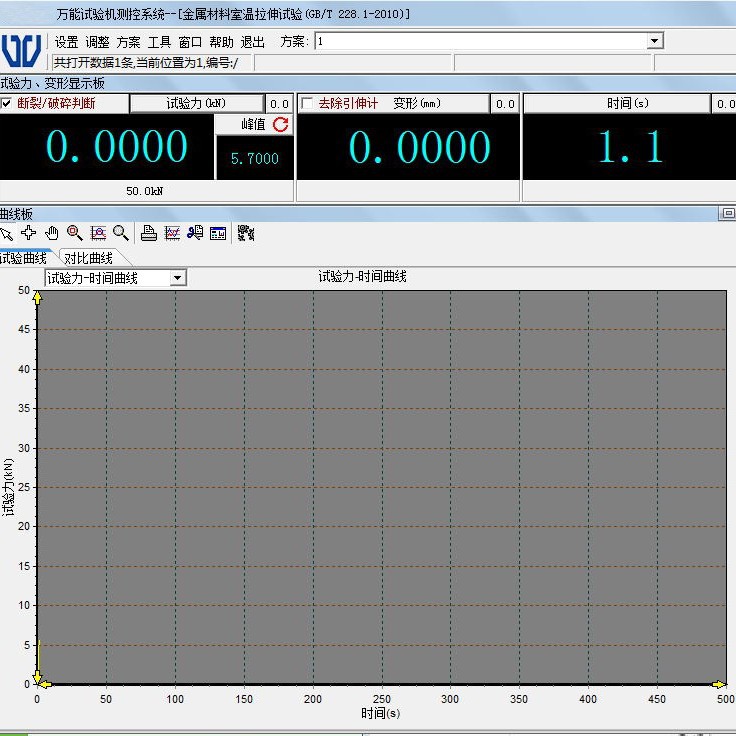736x736 pixels.
Task: Open the 窗口 menu
Action: pyautogui.click(x=190, y=42)
